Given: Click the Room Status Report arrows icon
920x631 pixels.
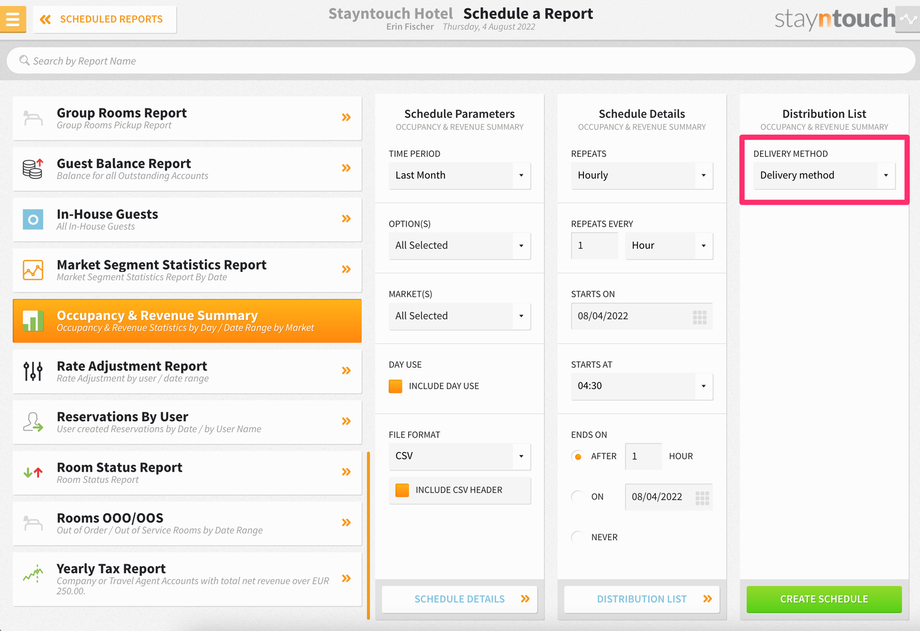Looking at the screenshot, I should 33,472.
